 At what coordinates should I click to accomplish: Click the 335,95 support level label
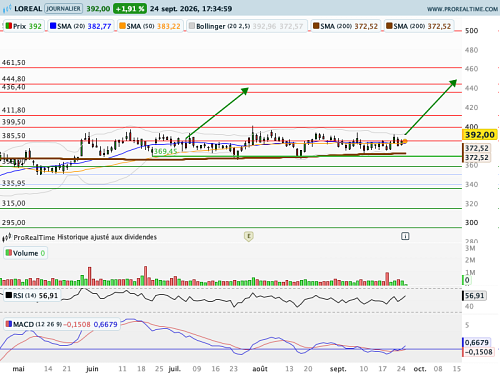pyautogui.click(x=14, y=183)
